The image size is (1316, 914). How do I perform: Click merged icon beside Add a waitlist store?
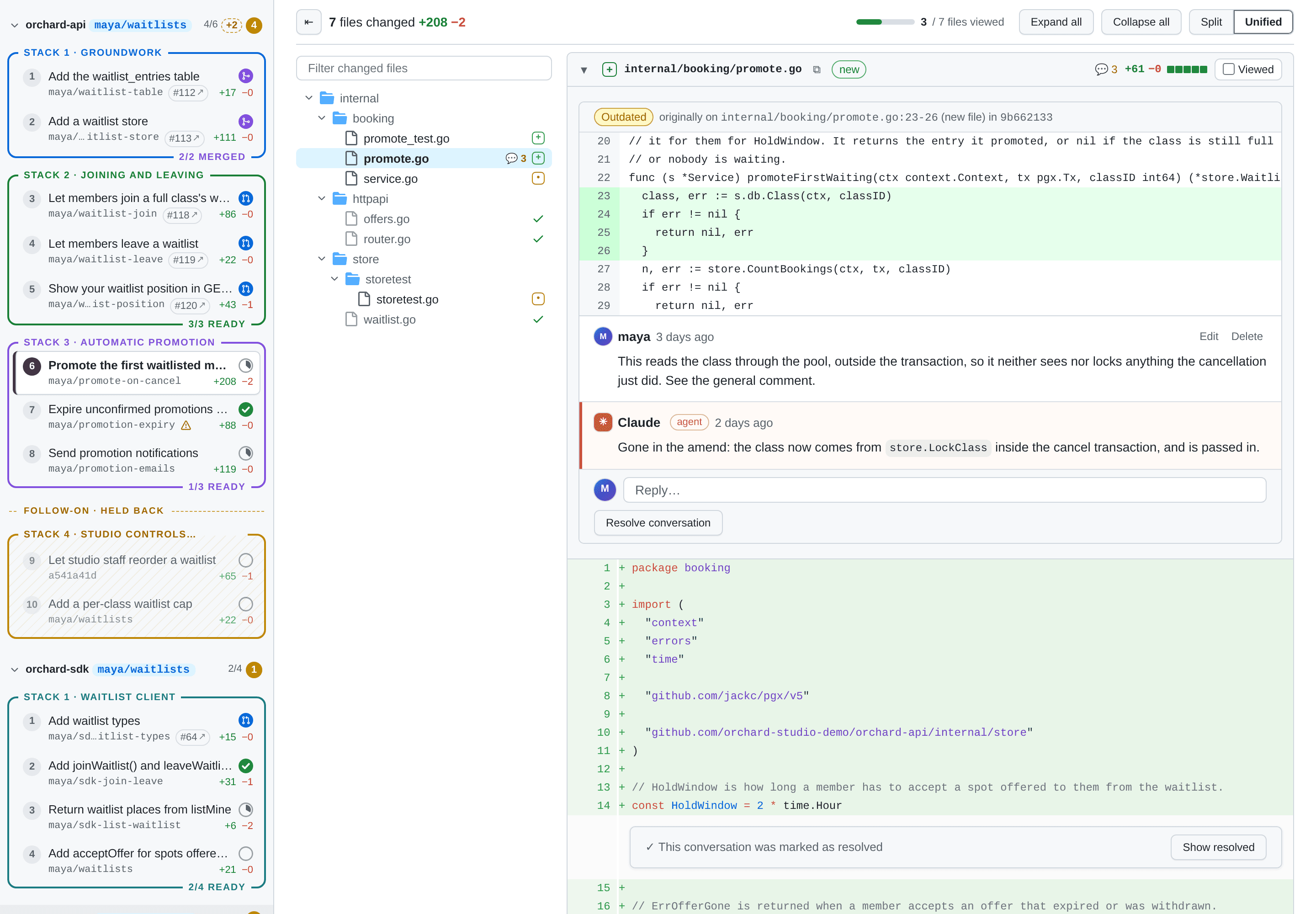click(x=246, y=122)
